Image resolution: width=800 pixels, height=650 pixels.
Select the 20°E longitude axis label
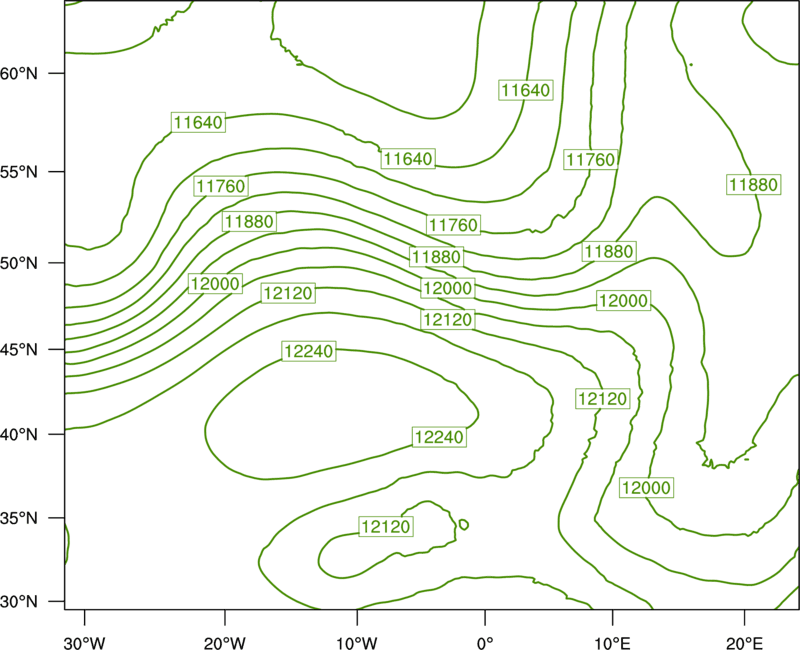(744, 643)
